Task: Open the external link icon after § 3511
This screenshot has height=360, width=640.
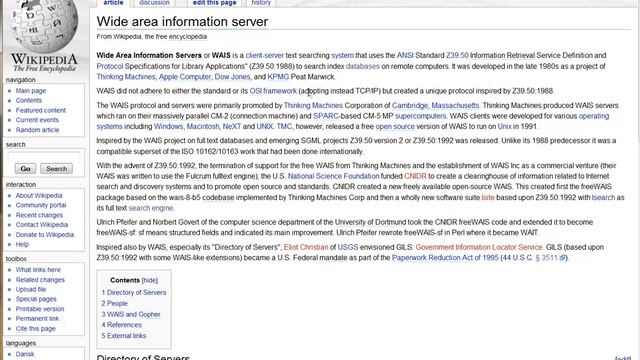Action: 562,258
